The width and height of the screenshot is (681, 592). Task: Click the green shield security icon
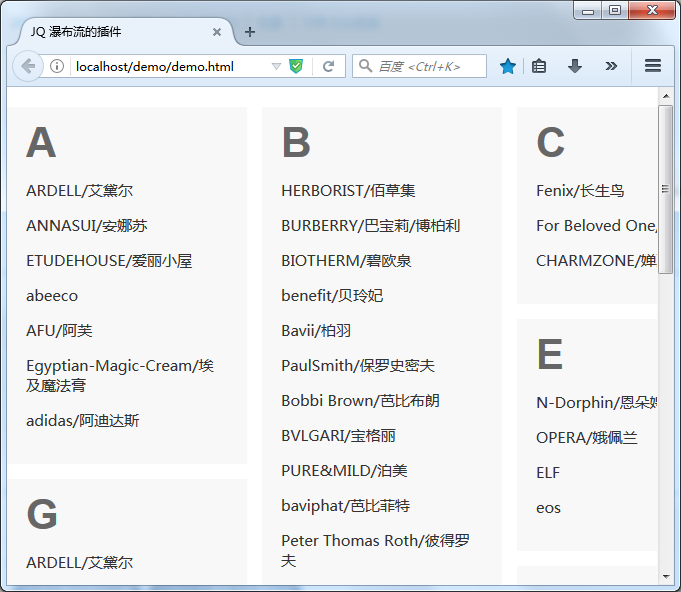tap(296, 66)
